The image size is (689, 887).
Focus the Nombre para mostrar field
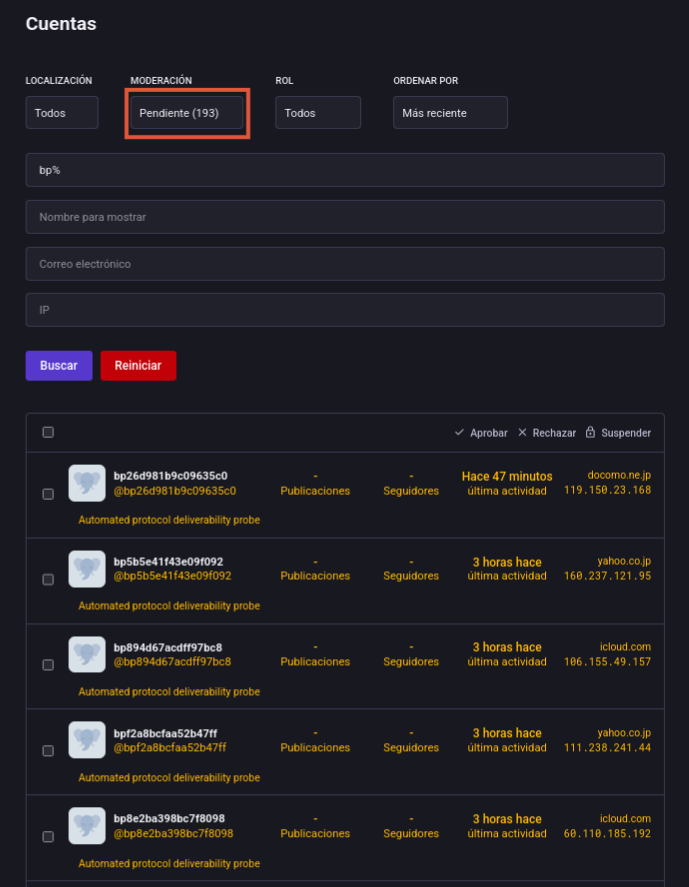pos(345,217)
